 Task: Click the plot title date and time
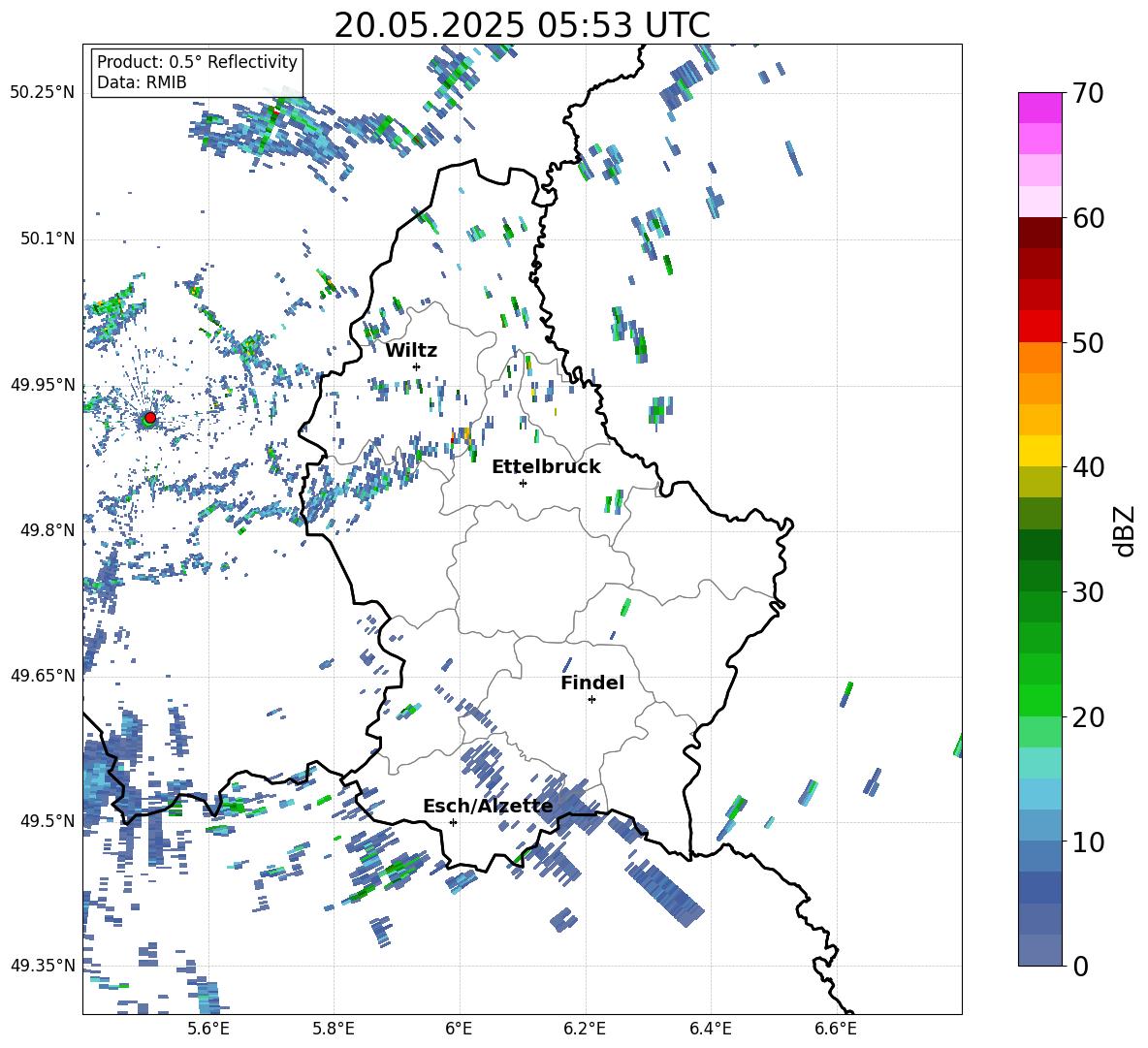pos(522,25)
